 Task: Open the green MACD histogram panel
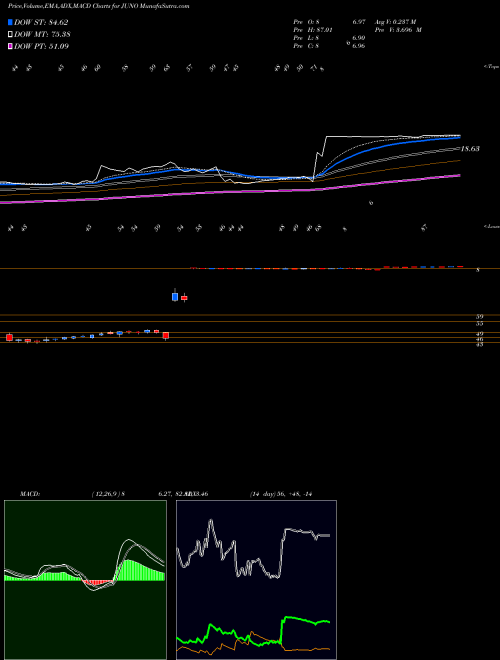[x=85, y=580]
